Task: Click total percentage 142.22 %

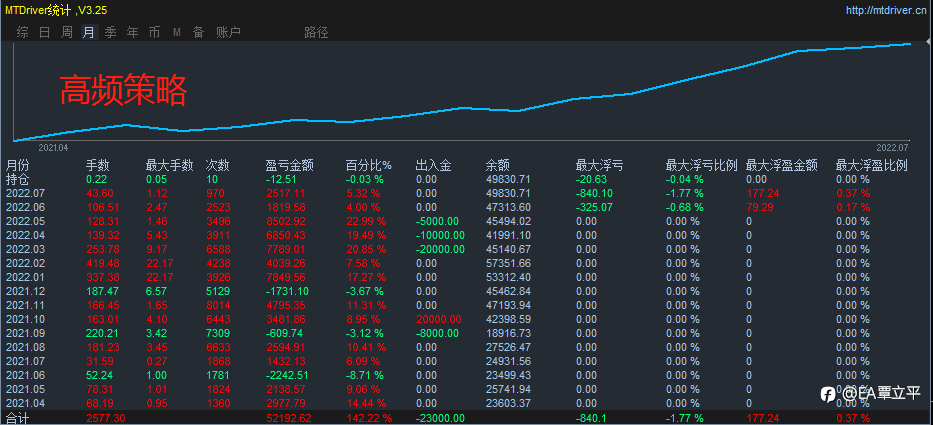Action: pos(368,418)
